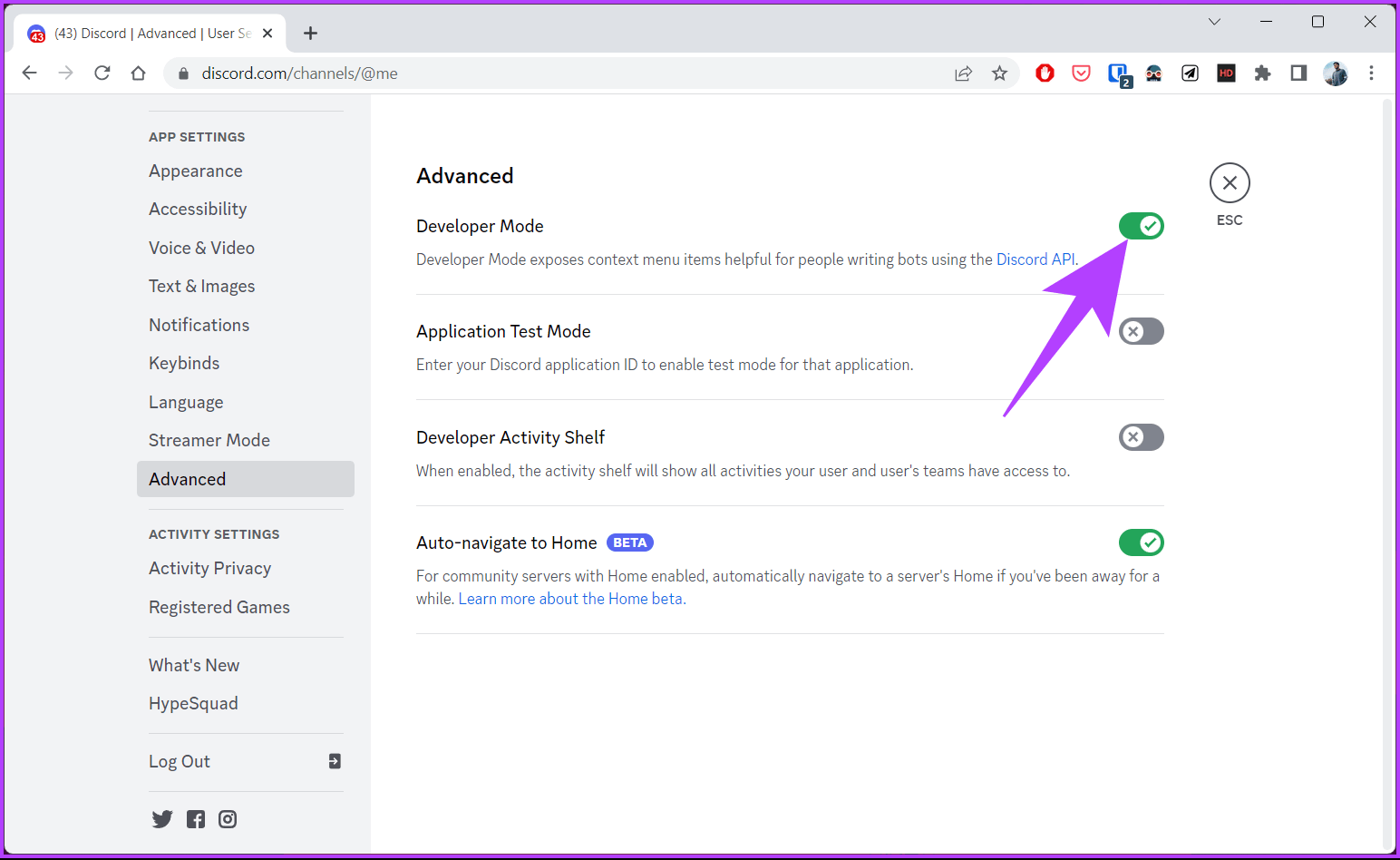The height and width of the screenshot is (860, 1400).
Task: Enable the Developer Activity Shelf
Action: point(1141,437)
